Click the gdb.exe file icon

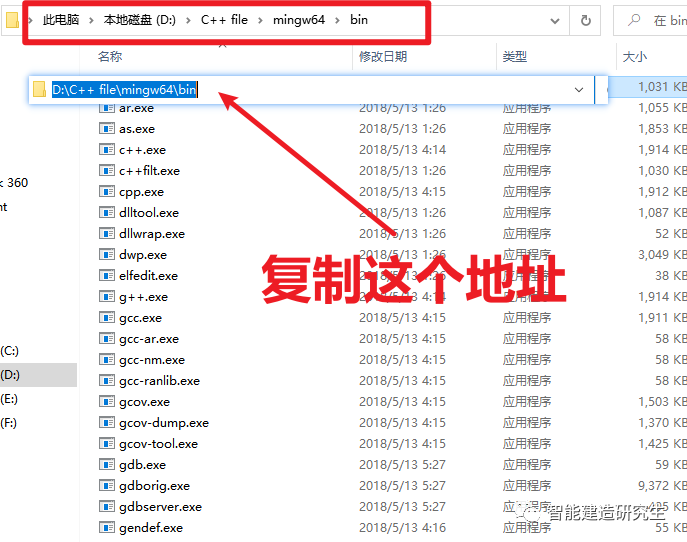[106, 464]
